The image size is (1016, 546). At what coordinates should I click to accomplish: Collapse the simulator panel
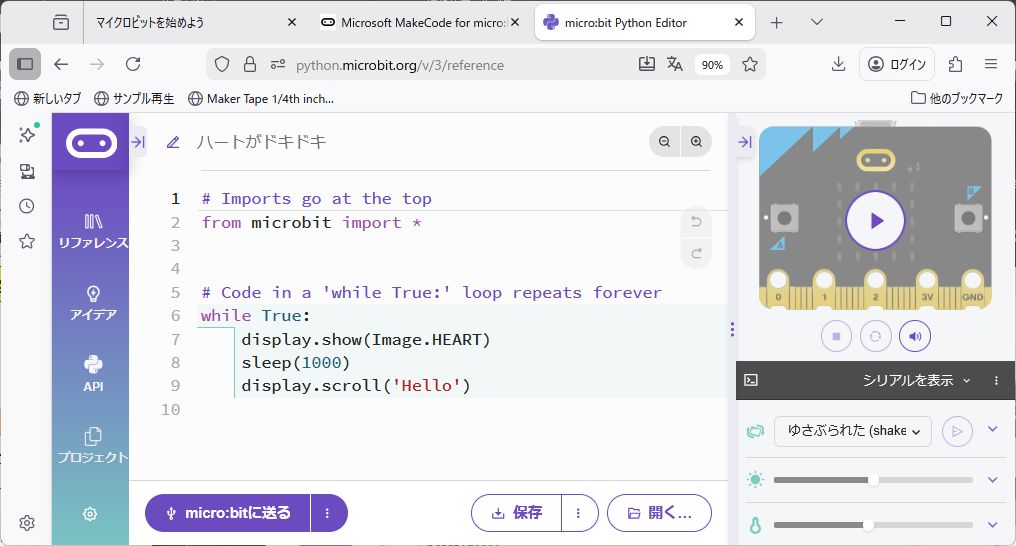745,143
